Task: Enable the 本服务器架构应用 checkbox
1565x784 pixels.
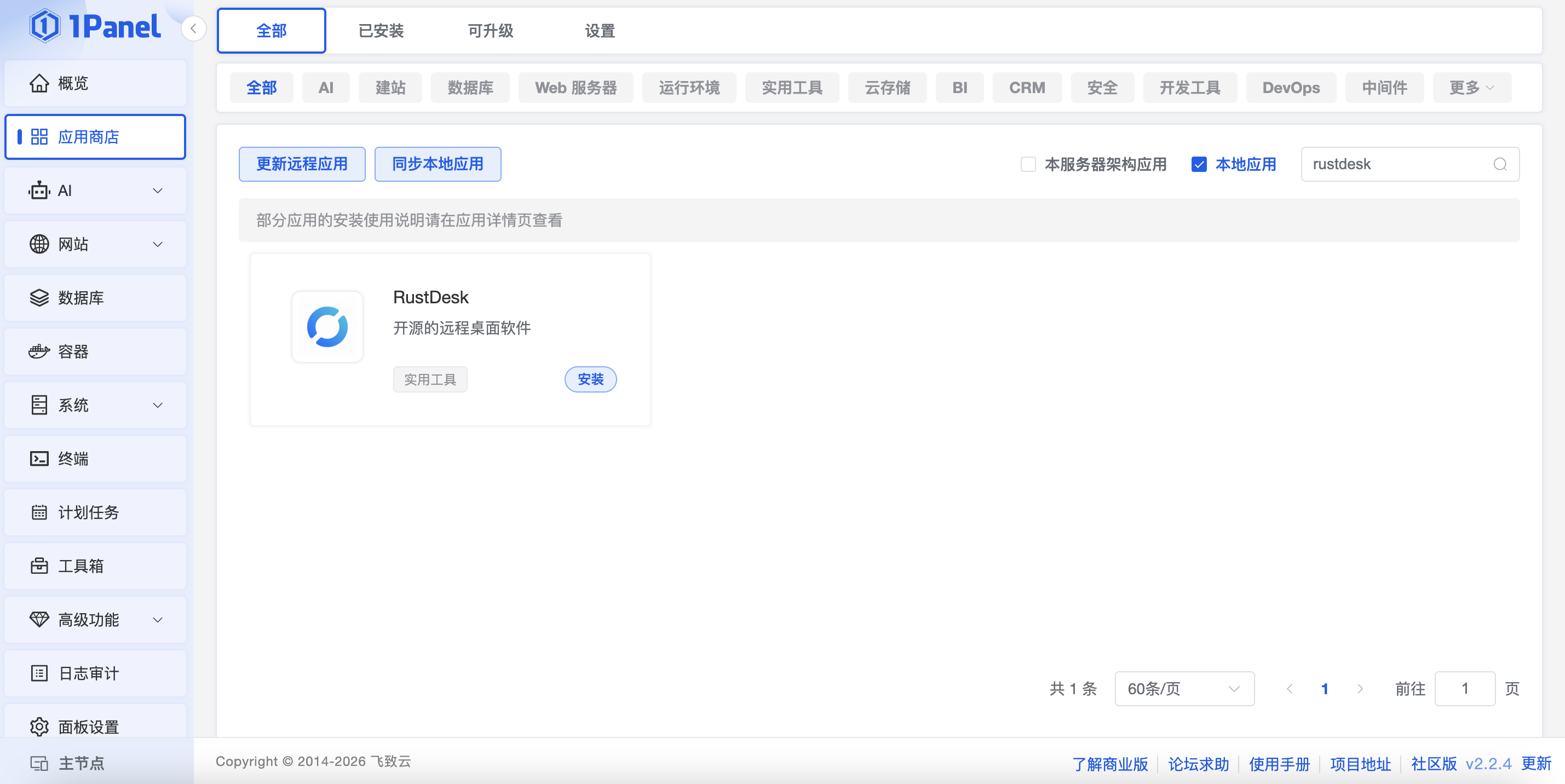Action: pyautogui.click(x=1028, y=164)
